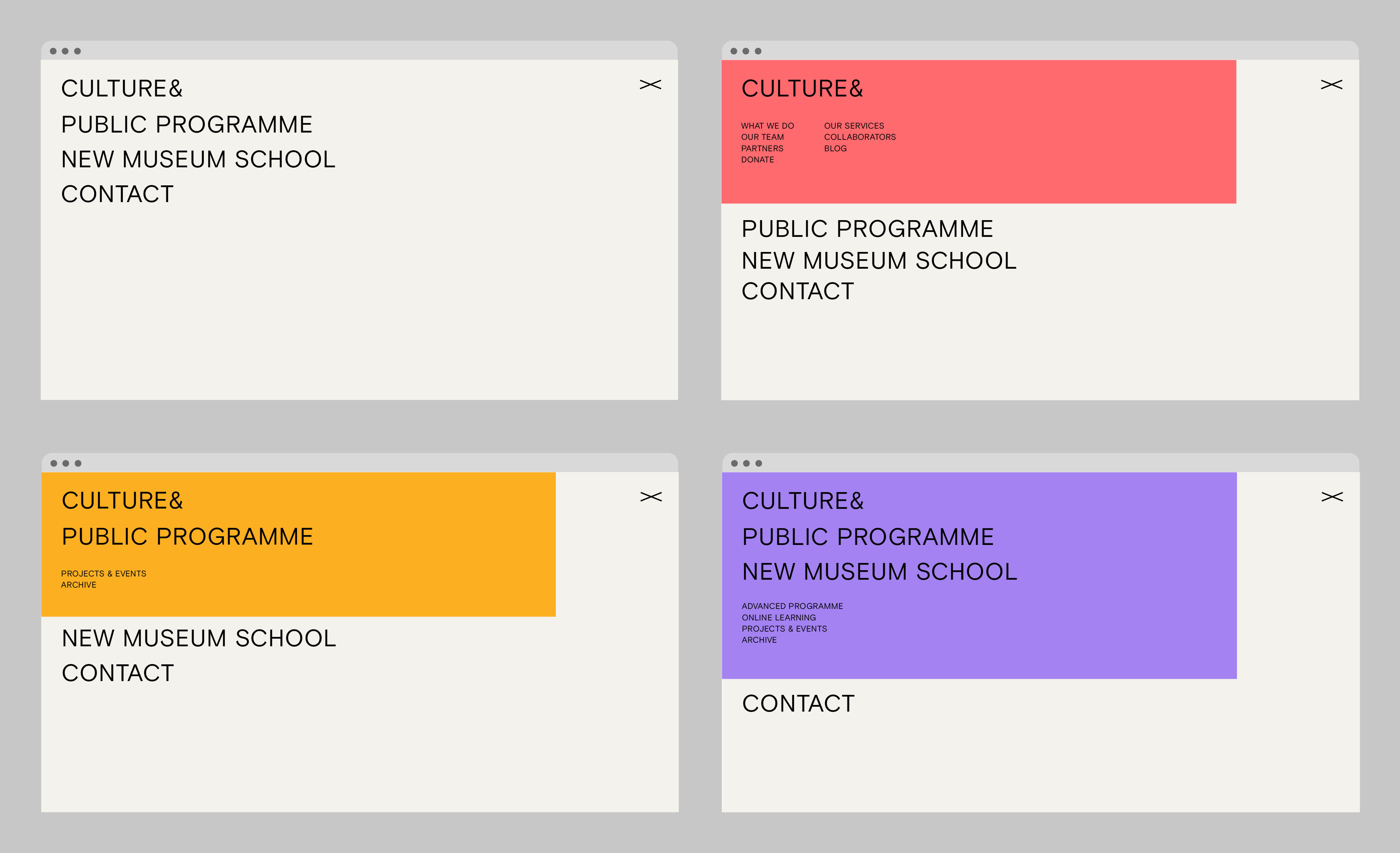
Task: Visit the Collaborators page
Action: coord(860,137)
